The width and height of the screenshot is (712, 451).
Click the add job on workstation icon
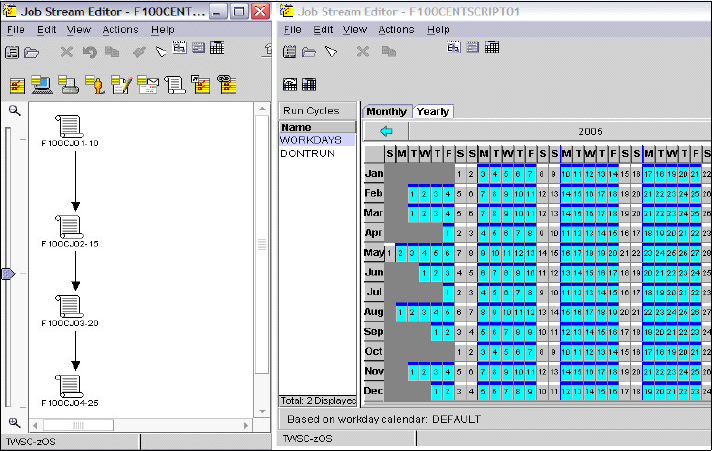pos(42,85)
